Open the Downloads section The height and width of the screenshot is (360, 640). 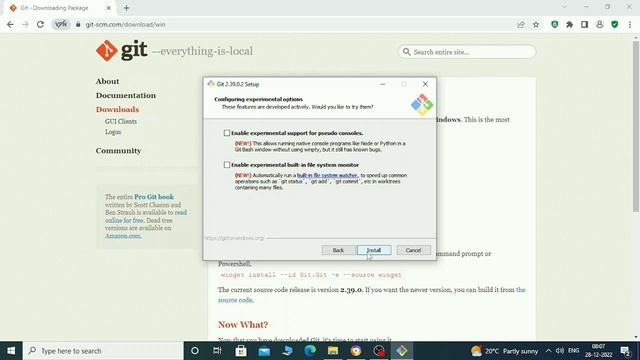(117, 109)
